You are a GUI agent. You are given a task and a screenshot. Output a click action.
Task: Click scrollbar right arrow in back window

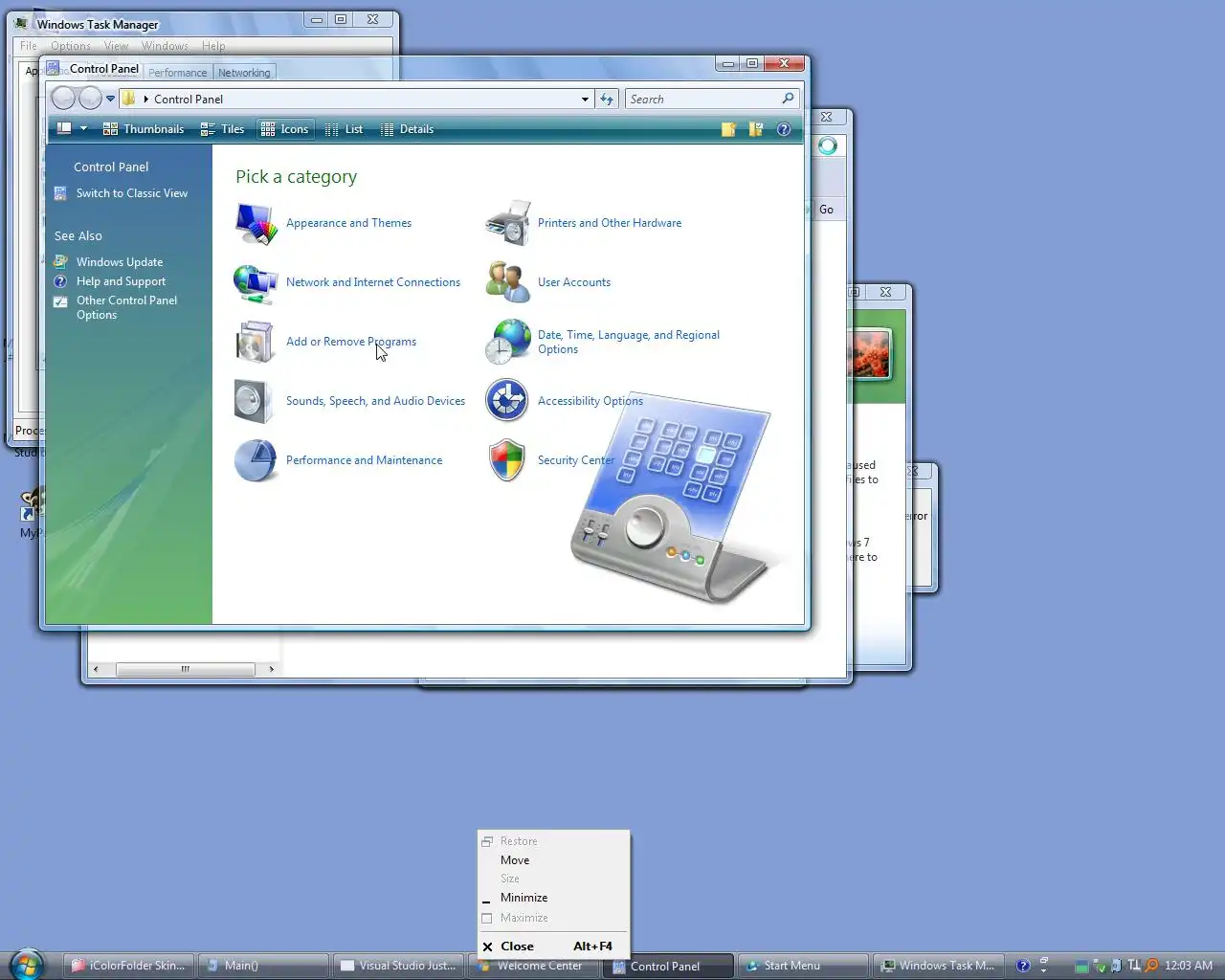272,669
